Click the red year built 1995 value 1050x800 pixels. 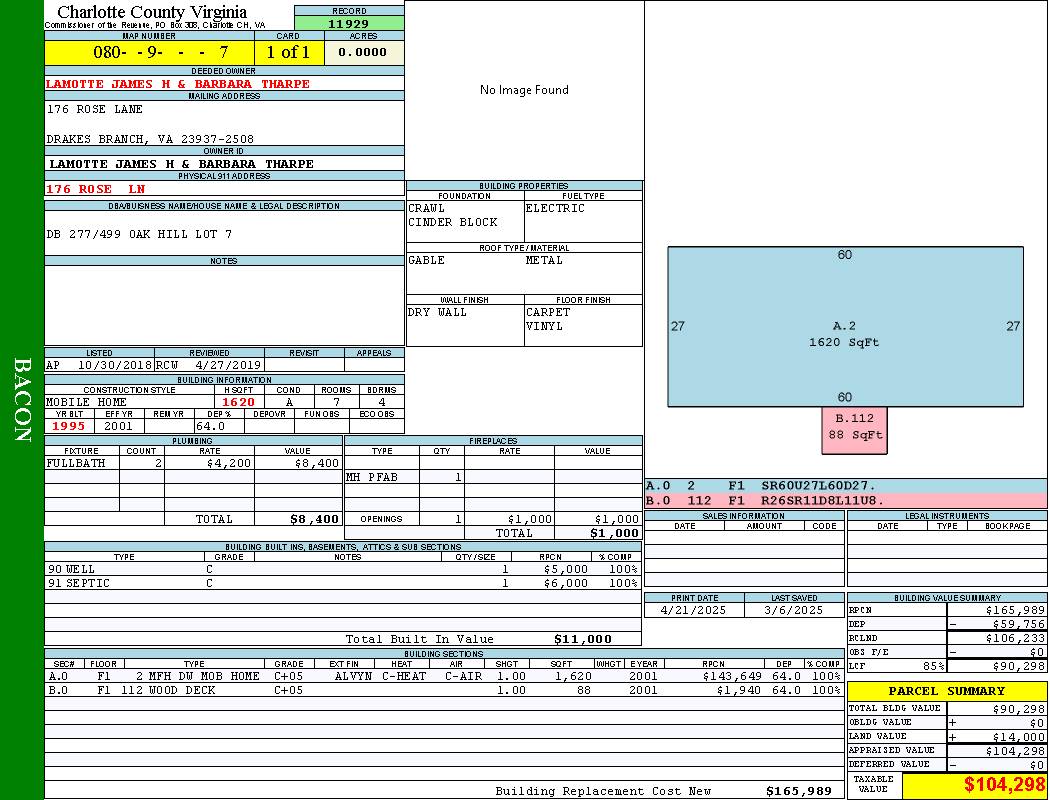click(69, 426)
